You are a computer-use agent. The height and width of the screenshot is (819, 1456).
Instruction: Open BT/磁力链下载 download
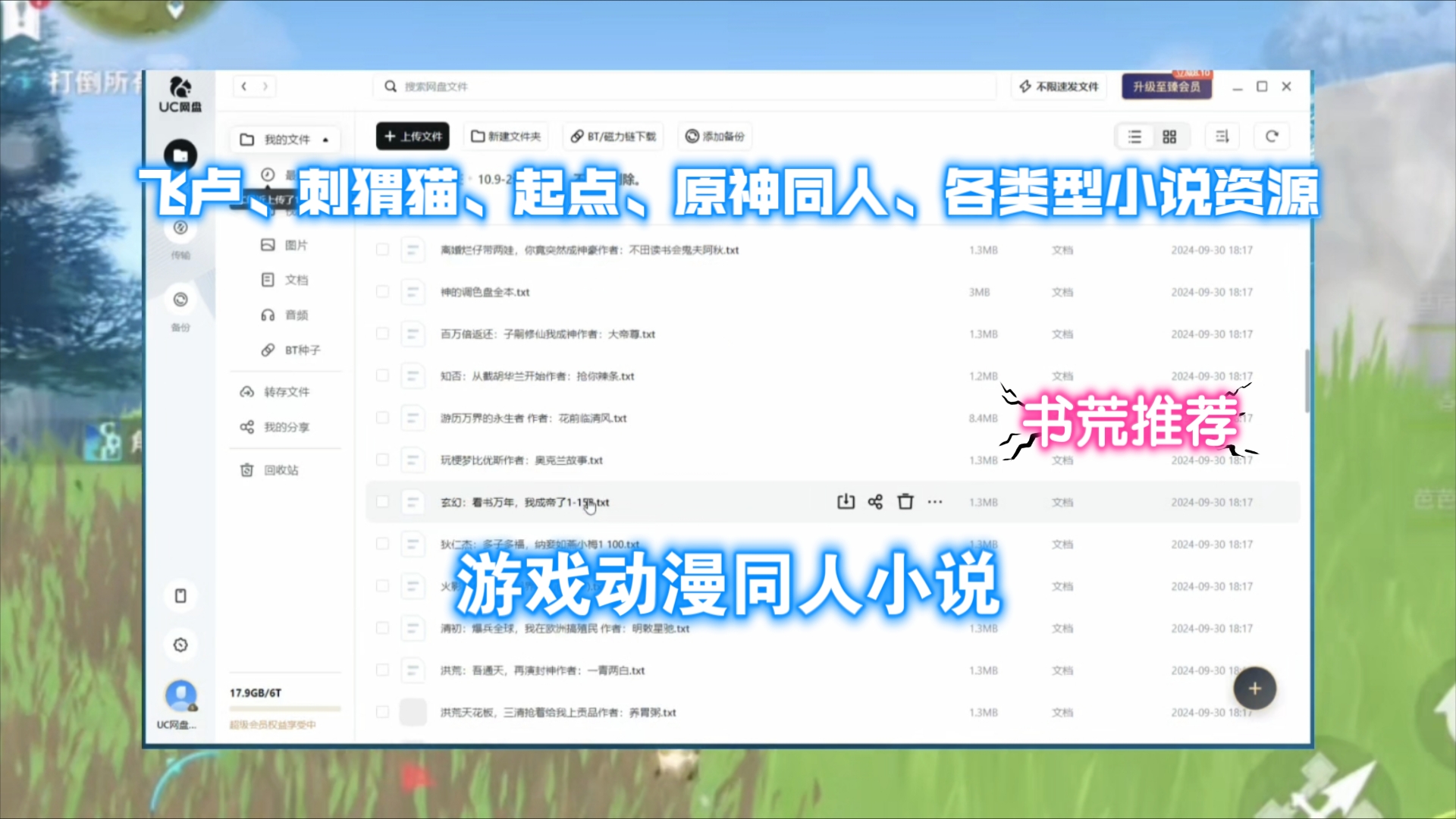(x=613, y=136)
